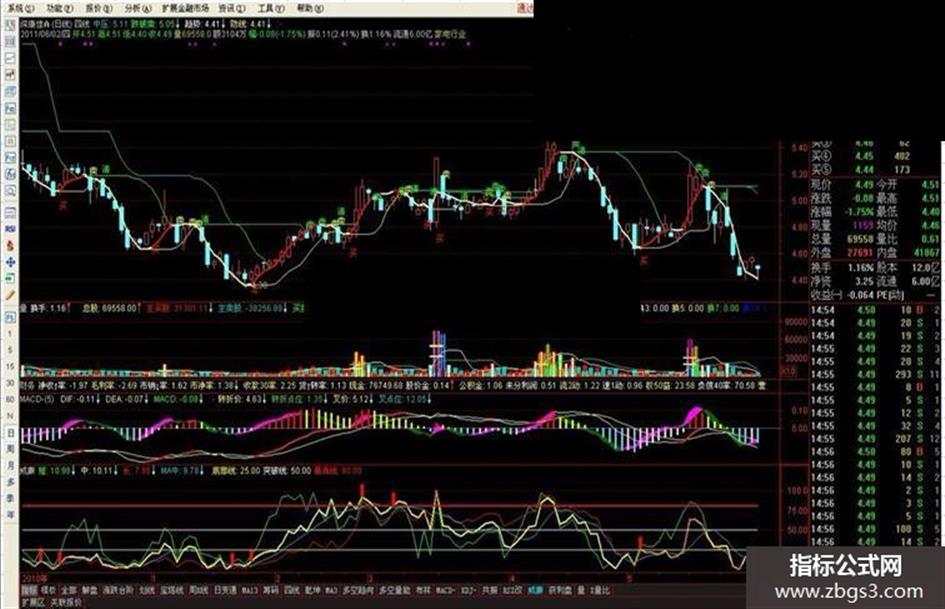
Task: Select the 模板 tab at bottom
Action: (48, 590)
